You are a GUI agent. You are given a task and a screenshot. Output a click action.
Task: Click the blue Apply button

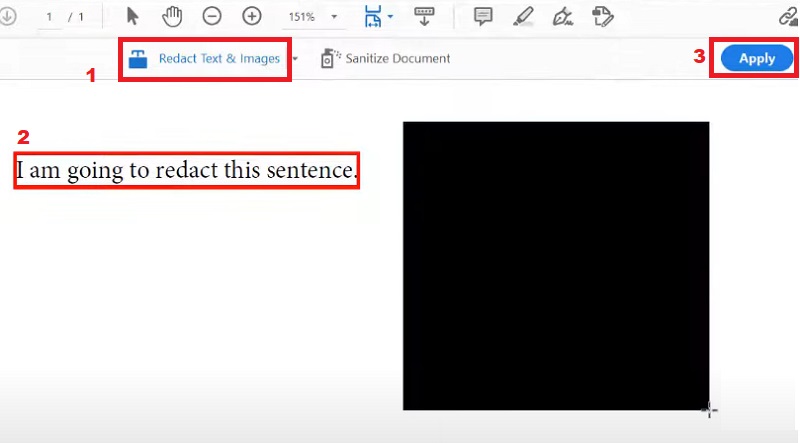click(757, 59)
